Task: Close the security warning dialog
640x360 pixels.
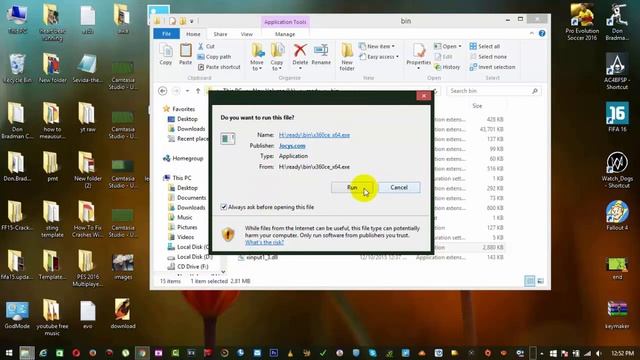Action: click(424, 96)
